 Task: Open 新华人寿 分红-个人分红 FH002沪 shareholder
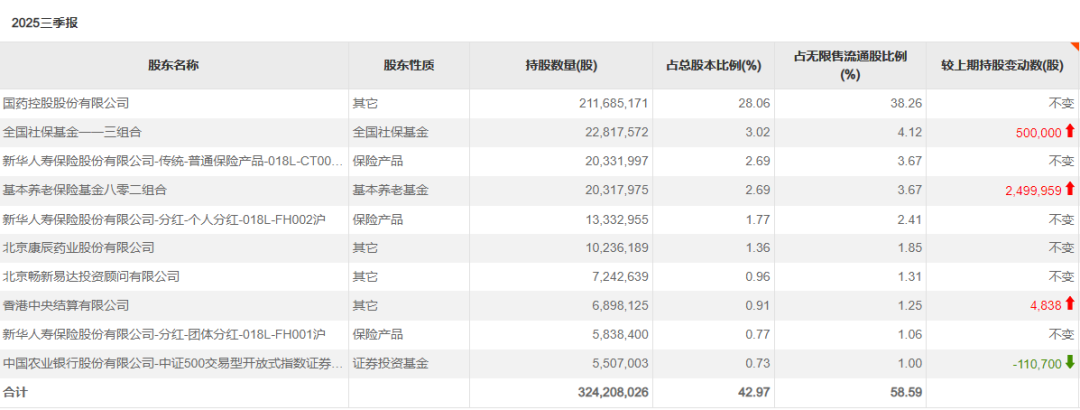coord(165,219)
